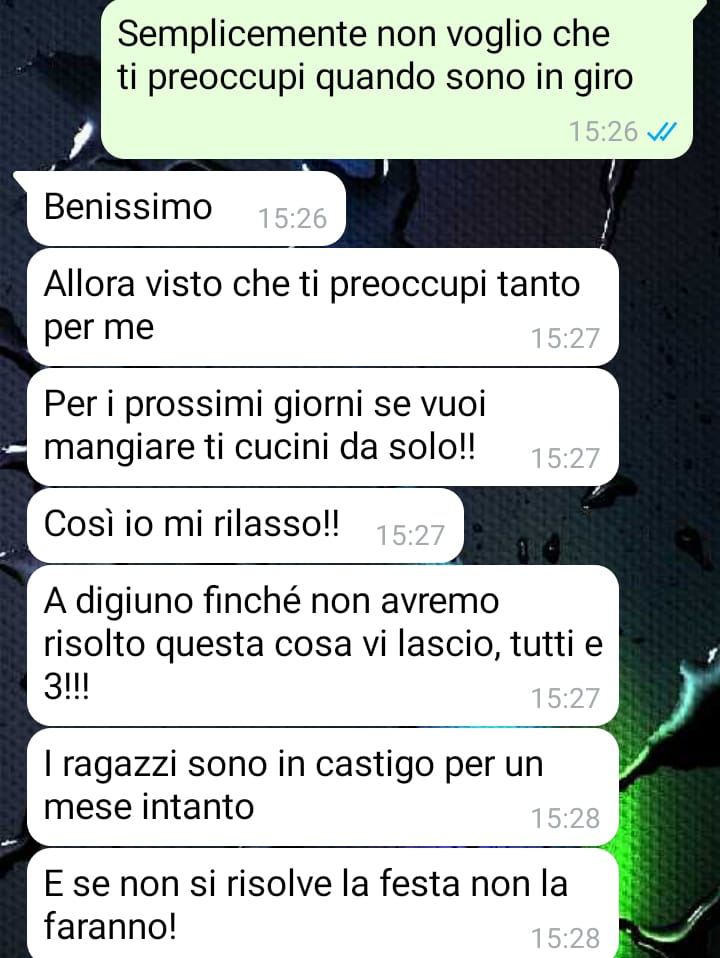Tap the message 'Per i prossimi giorni se vuoi mangiare'
The height and width of the screenshot is (958, 720).
click(323, 426)
